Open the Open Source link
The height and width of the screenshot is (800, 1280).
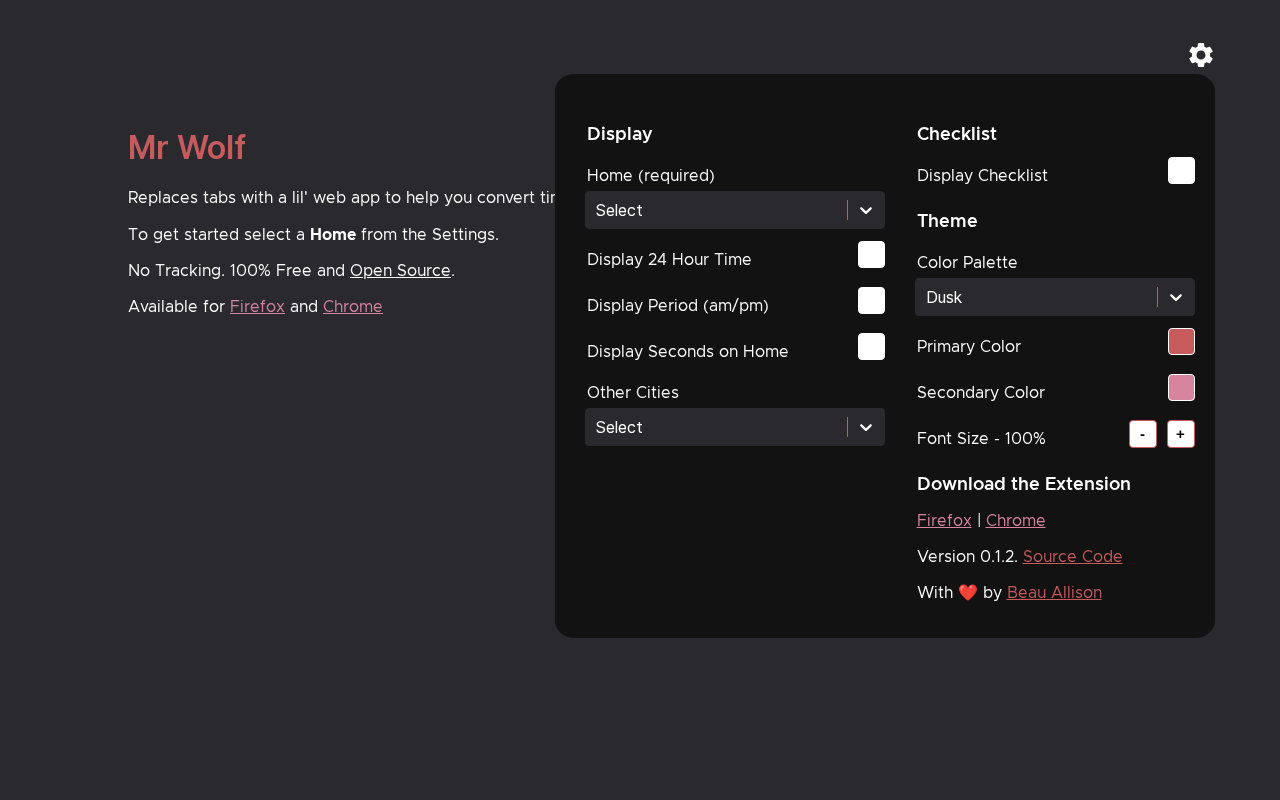(400, 270)
